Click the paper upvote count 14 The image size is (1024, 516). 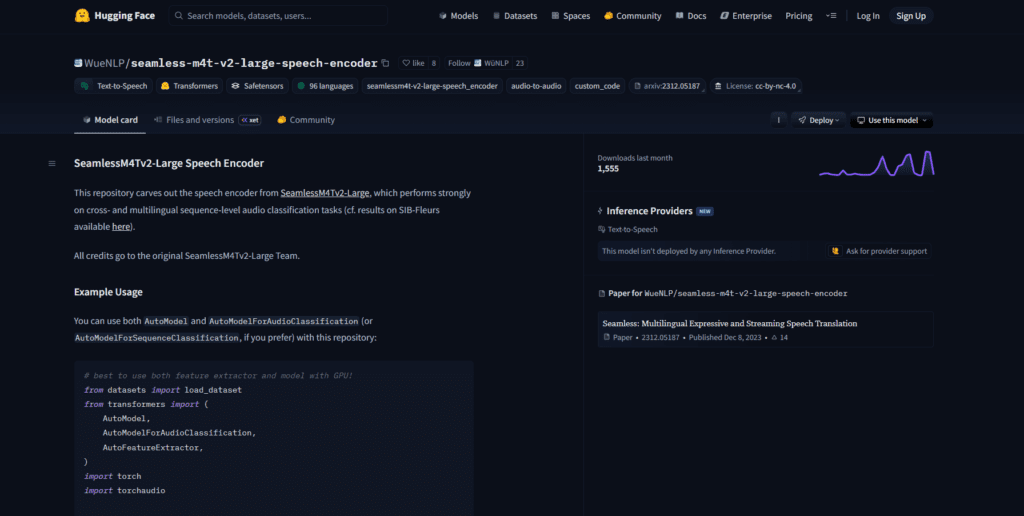[x=780, y=338]
